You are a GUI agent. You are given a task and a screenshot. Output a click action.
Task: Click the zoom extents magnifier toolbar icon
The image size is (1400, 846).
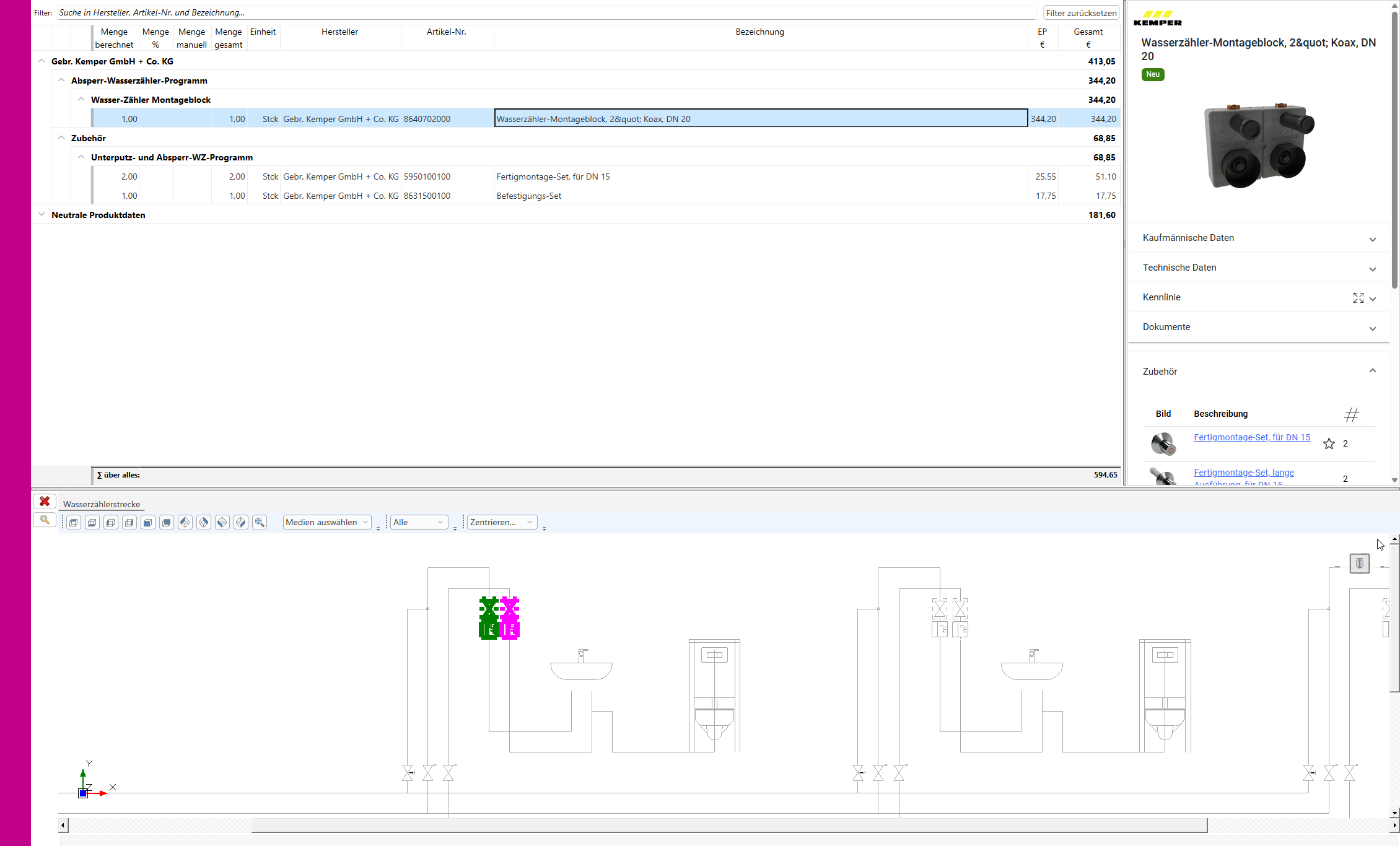pos(260,523)
